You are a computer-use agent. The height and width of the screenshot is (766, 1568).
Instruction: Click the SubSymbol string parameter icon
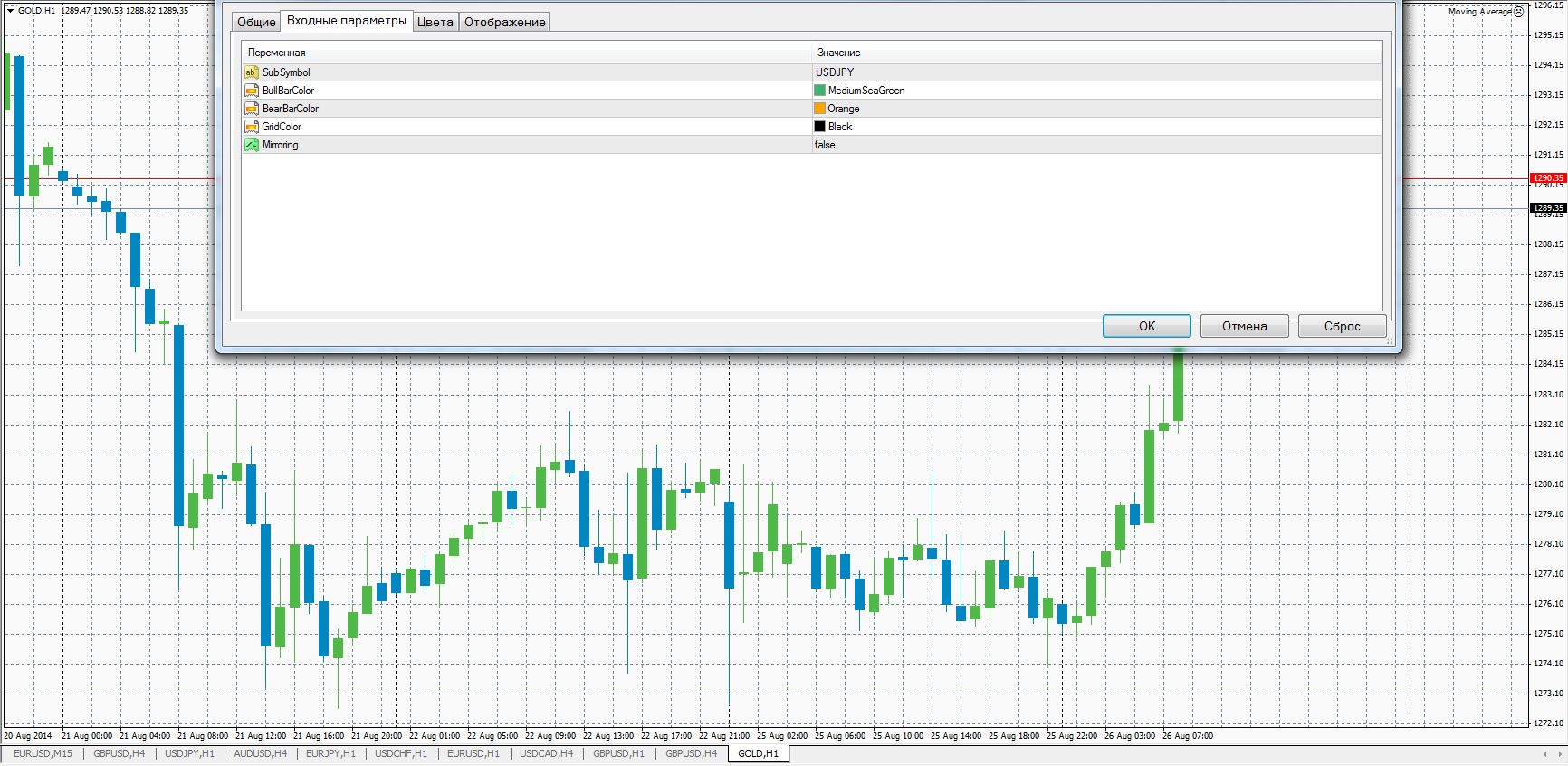(x=252, y=72)
